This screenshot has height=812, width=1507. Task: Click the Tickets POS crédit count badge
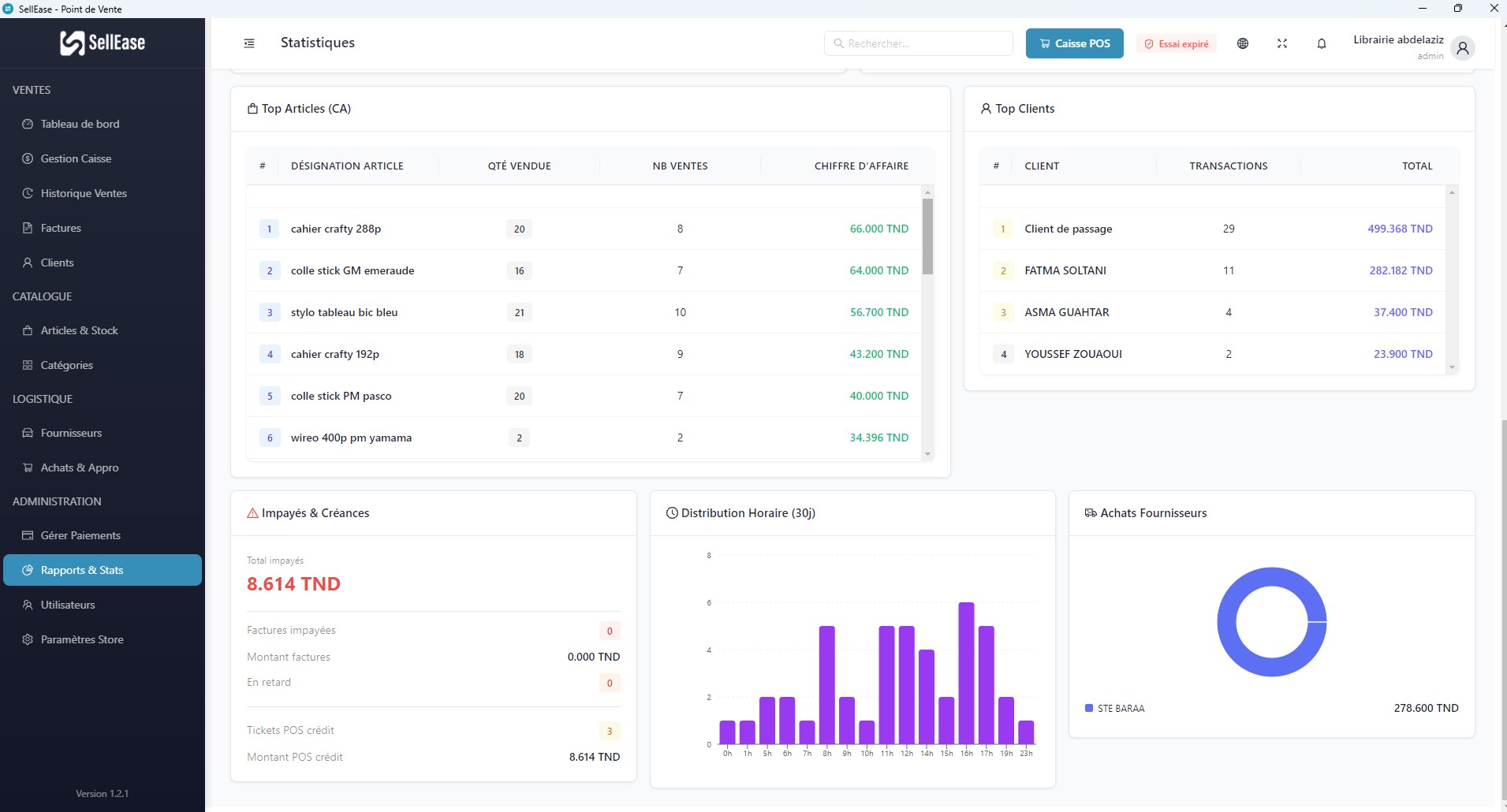(x=610, y=731)
